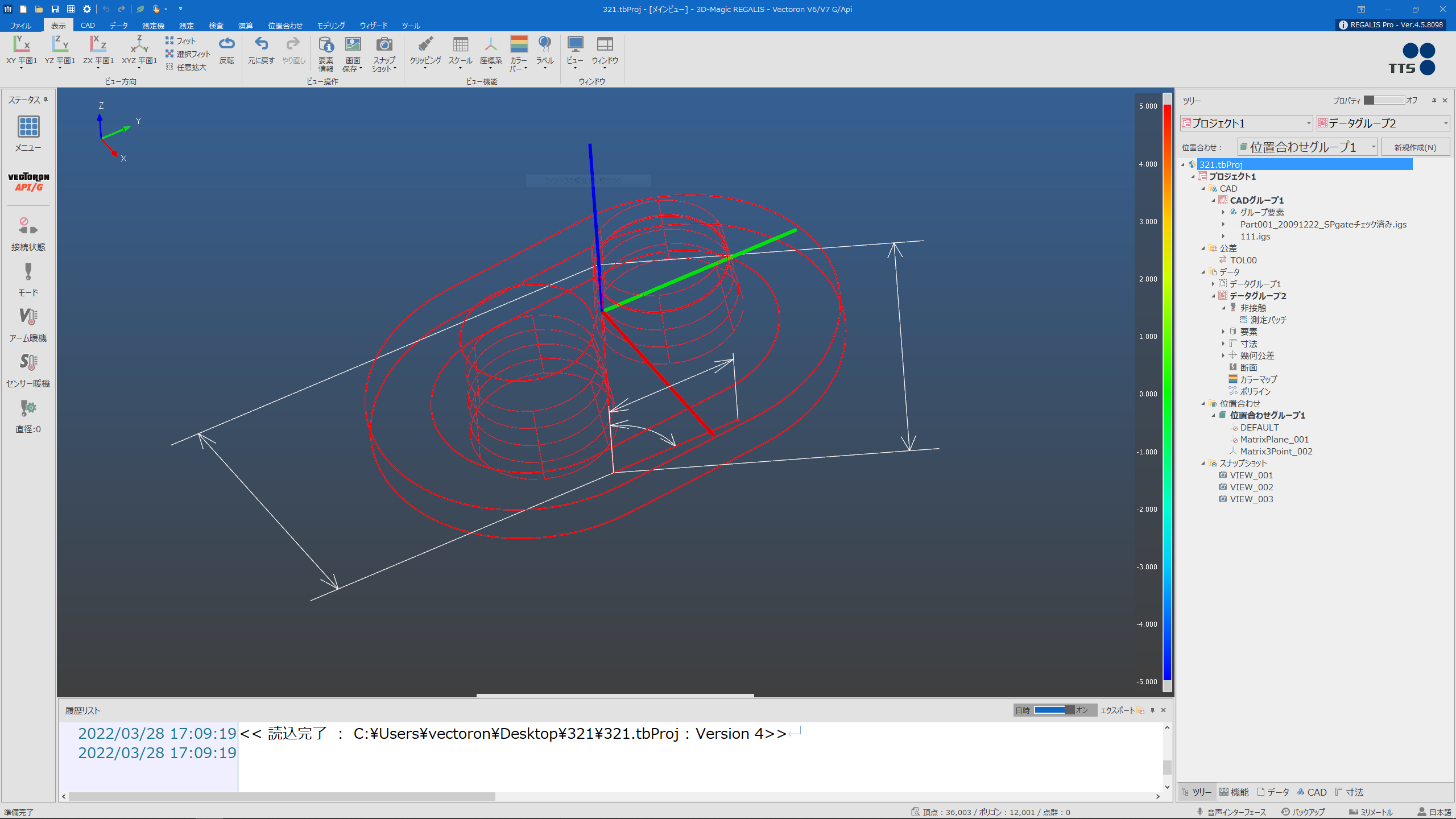Viewport: 1456px width, 819px height.
Task: Check 接続状態 connection status
Action: (28, 233)
